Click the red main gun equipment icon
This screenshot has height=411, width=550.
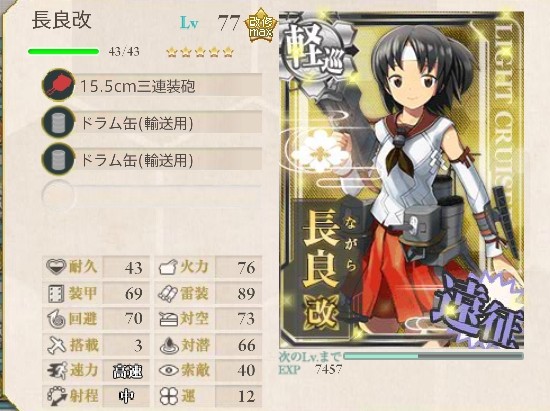tap(58, 85)
